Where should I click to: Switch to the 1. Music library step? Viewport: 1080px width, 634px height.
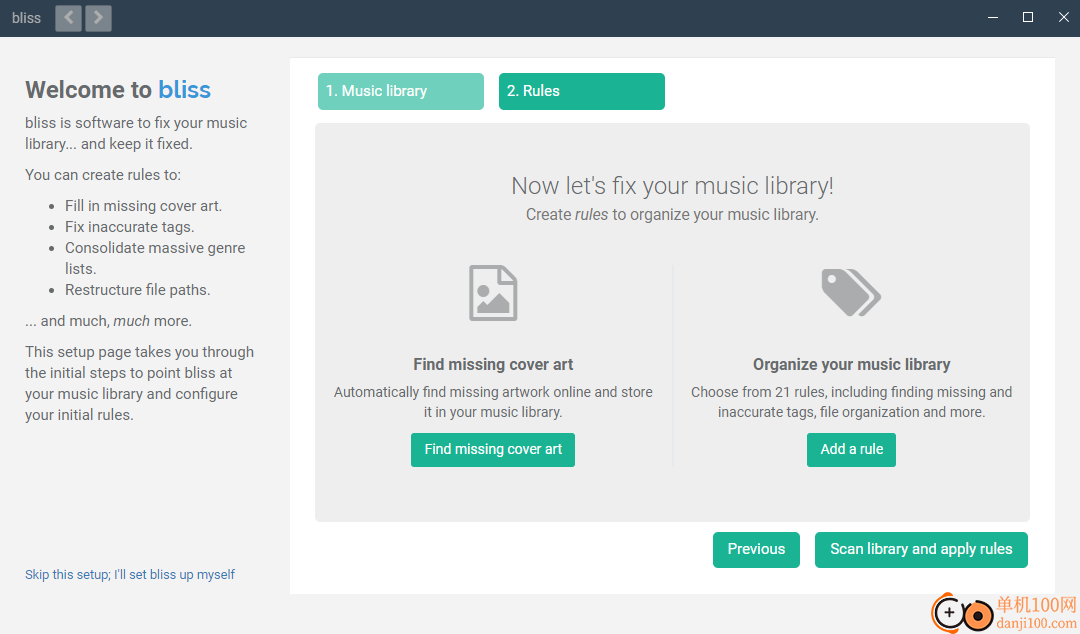click(x=401, y=91)
